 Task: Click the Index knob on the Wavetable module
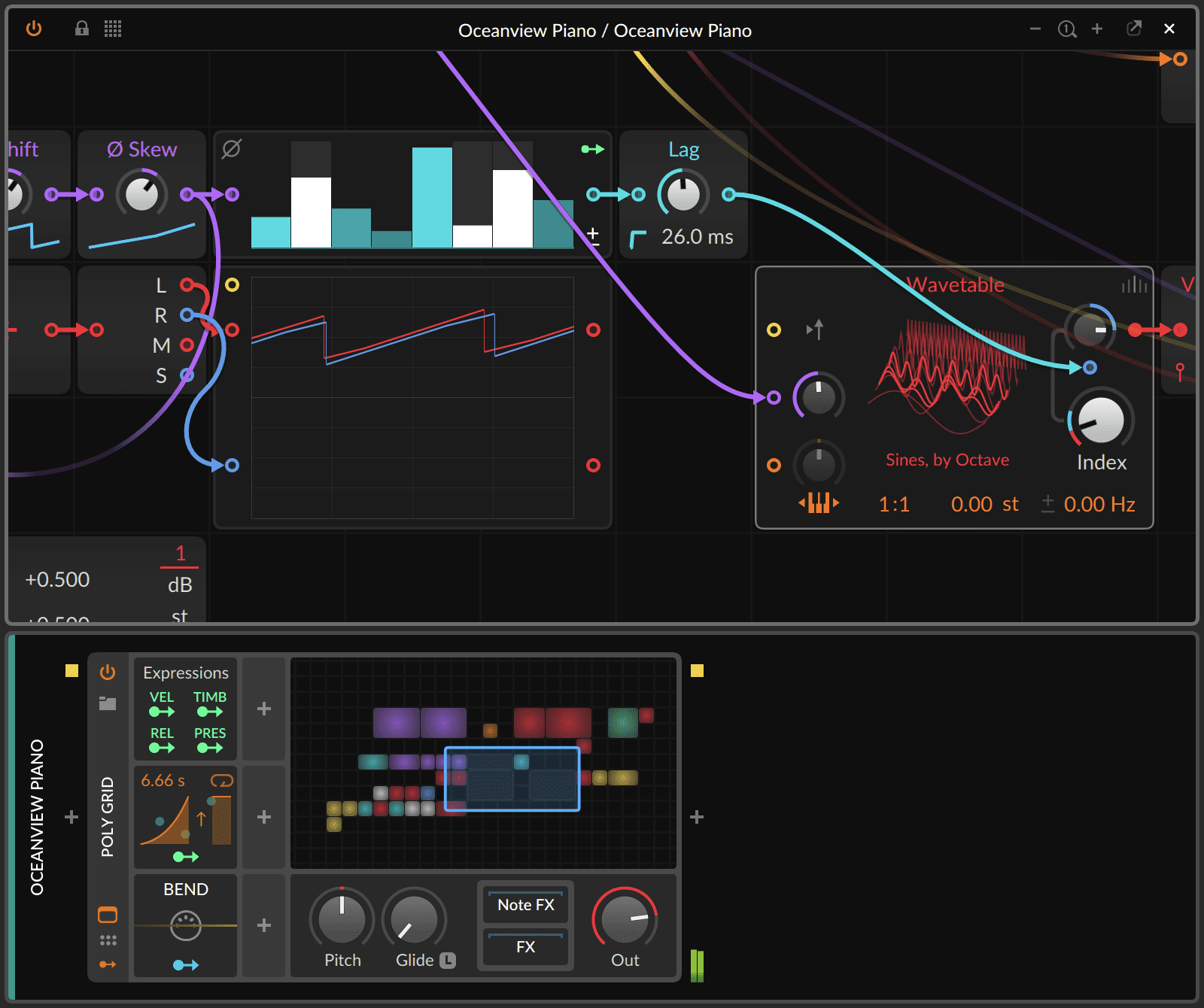click(1100, 421)
